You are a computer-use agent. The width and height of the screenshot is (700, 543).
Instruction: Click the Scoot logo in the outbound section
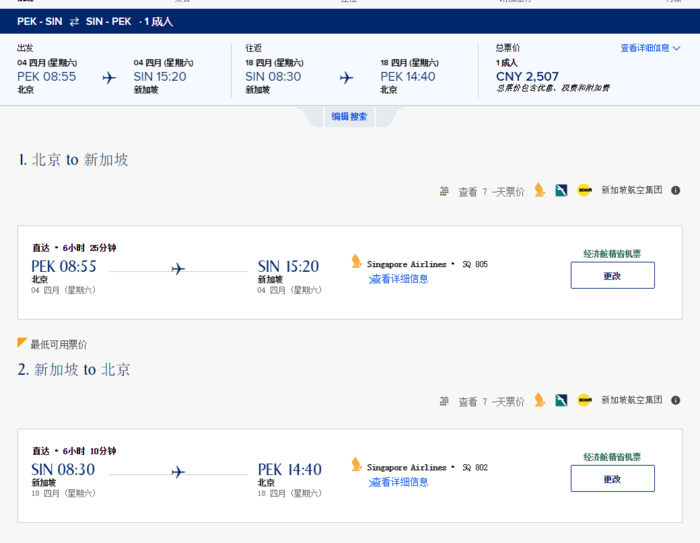pos(584,190)
